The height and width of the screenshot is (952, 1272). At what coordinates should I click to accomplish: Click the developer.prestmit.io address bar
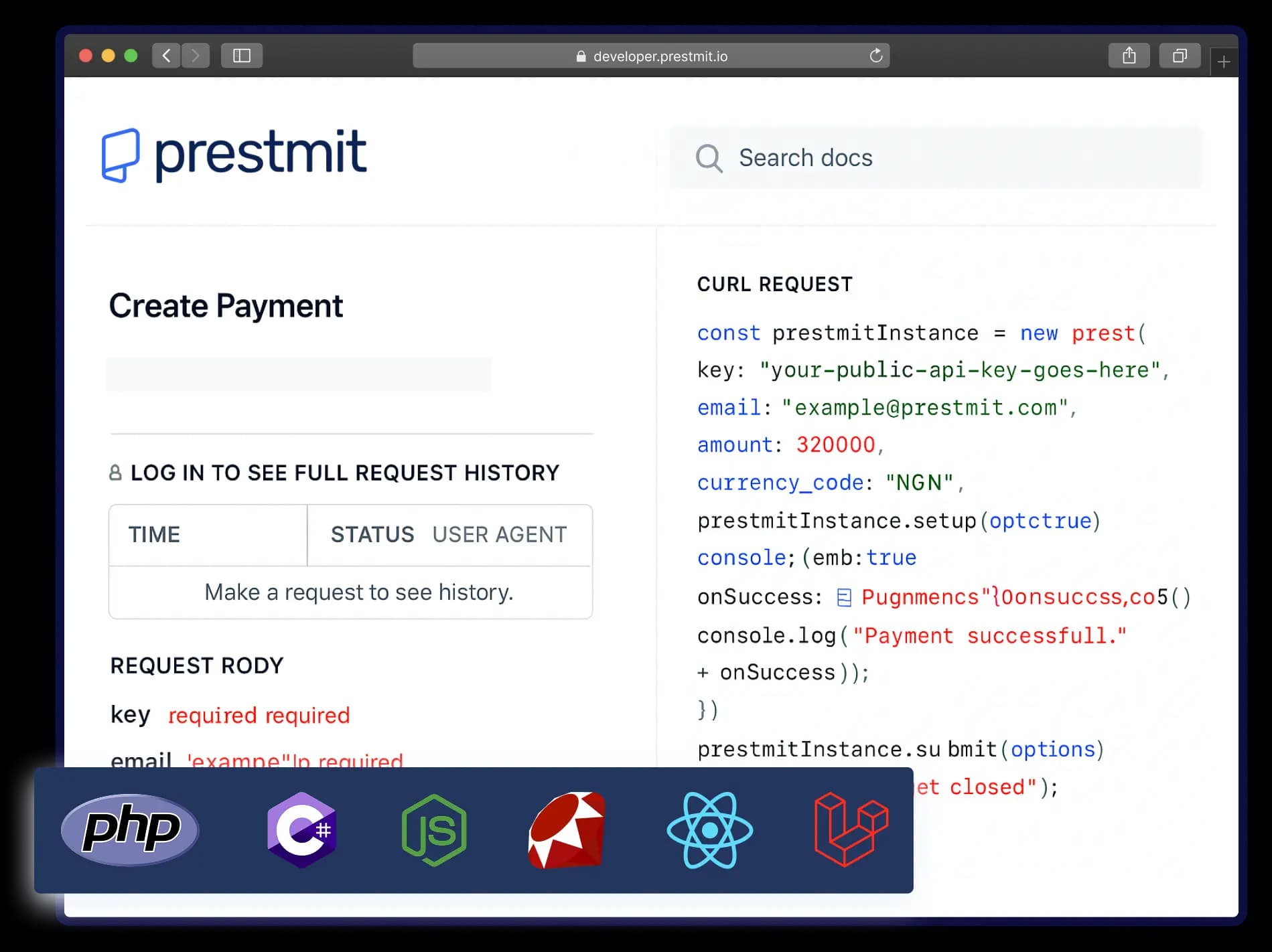point(651,56)
